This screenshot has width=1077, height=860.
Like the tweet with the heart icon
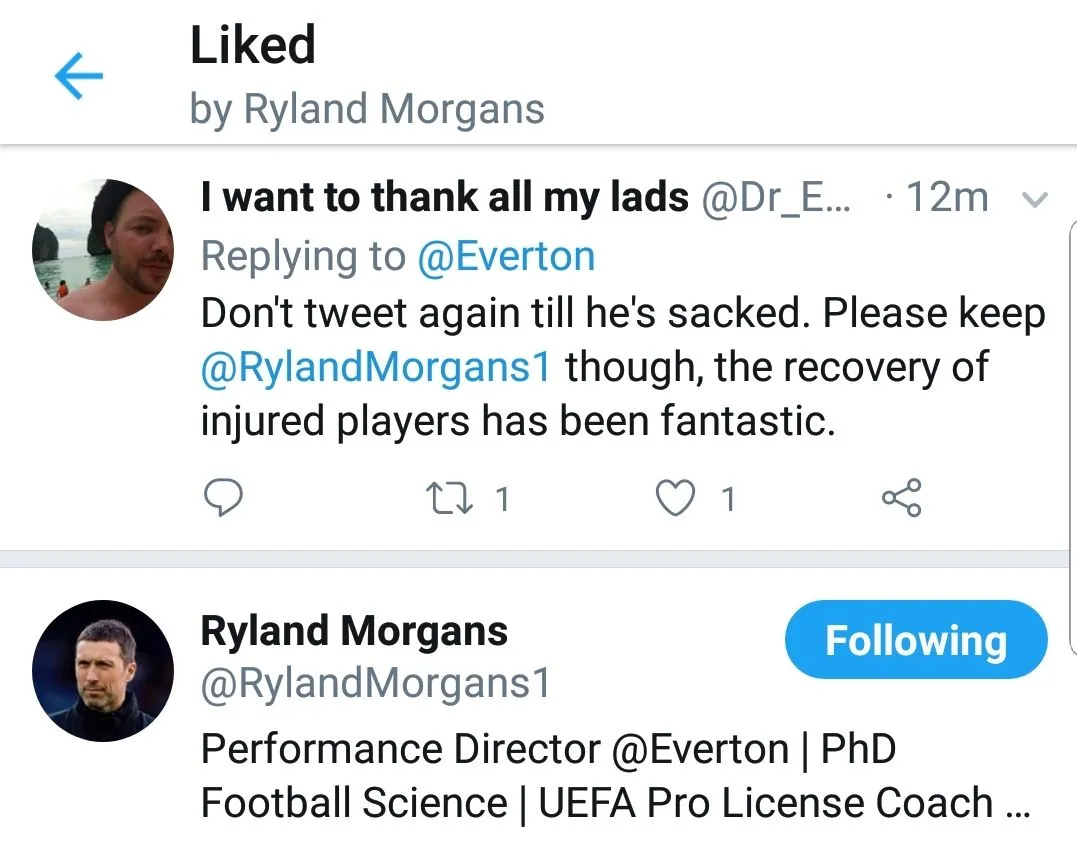click(x=676, y=497)
